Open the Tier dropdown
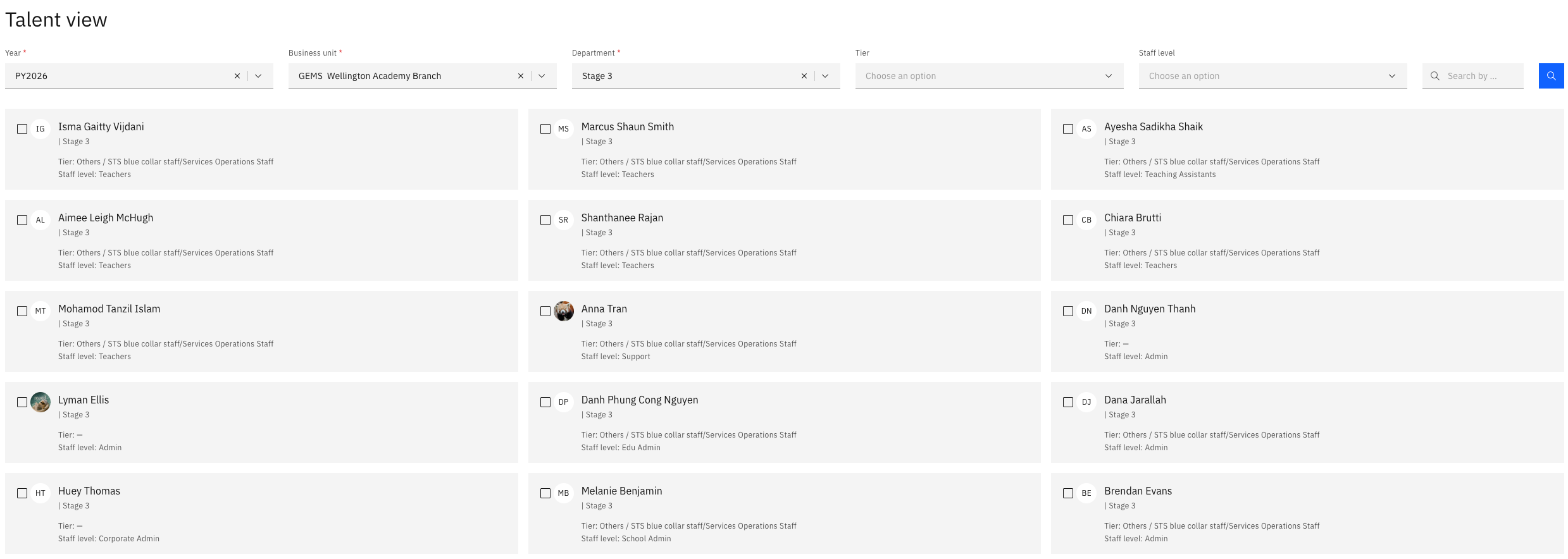Viewport: 1568px width, 559px height. tap(990, 76)
